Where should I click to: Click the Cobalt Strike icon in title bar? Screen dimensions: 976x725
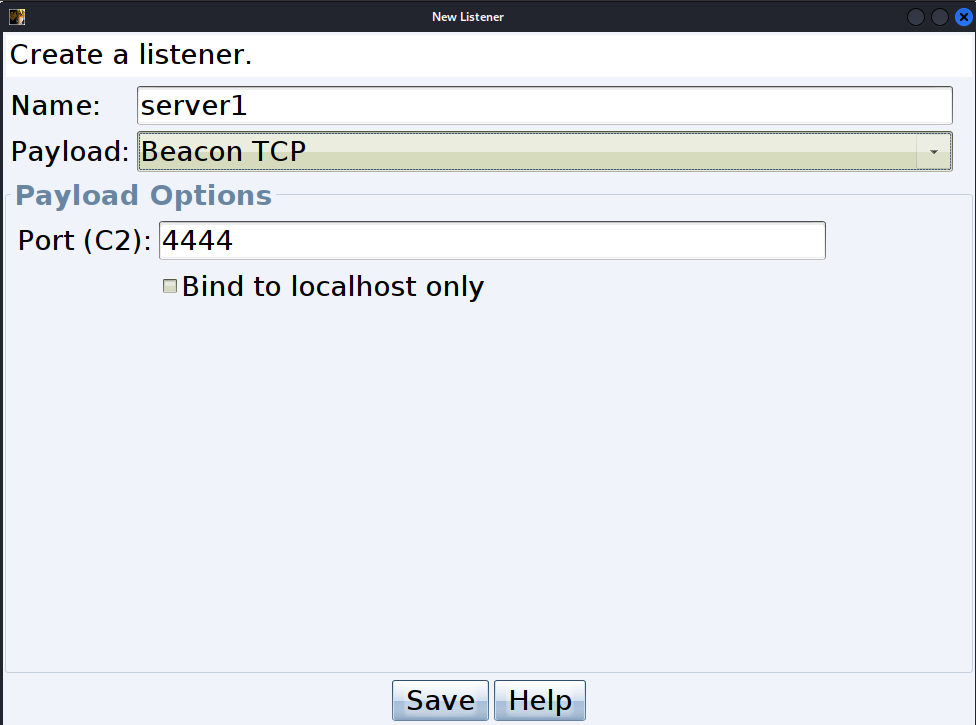coord(17,17)
